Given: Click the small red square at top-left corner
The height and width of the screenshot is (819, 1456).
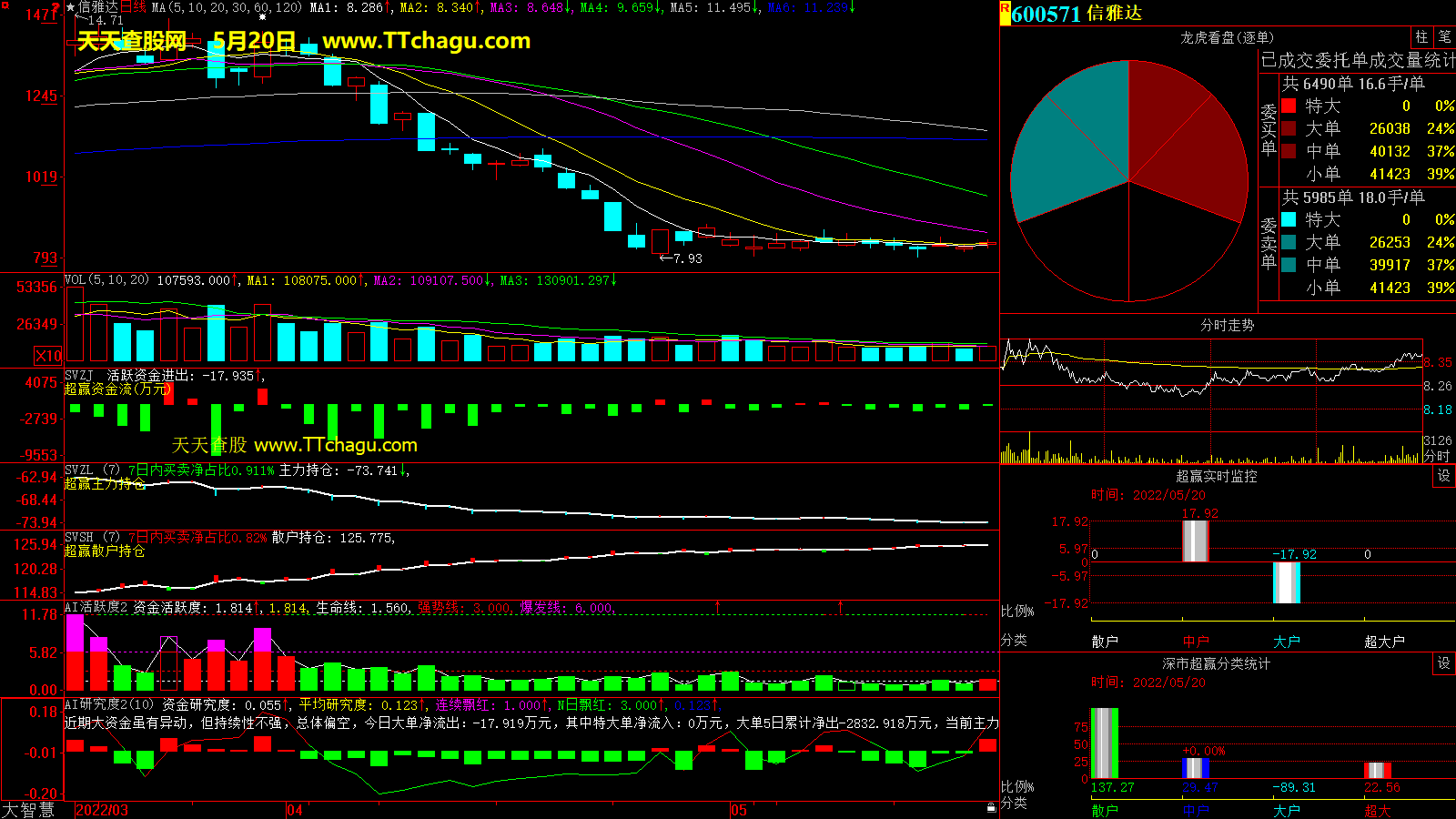Looking at the screenshot, I should pyautogui.click(x=5, y=5).
